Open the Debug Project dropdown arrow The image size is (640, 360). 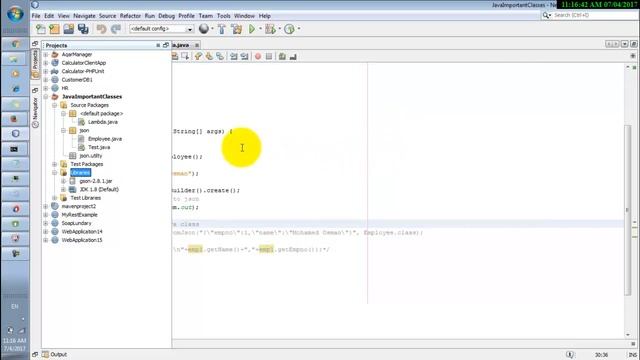point(279,29)
